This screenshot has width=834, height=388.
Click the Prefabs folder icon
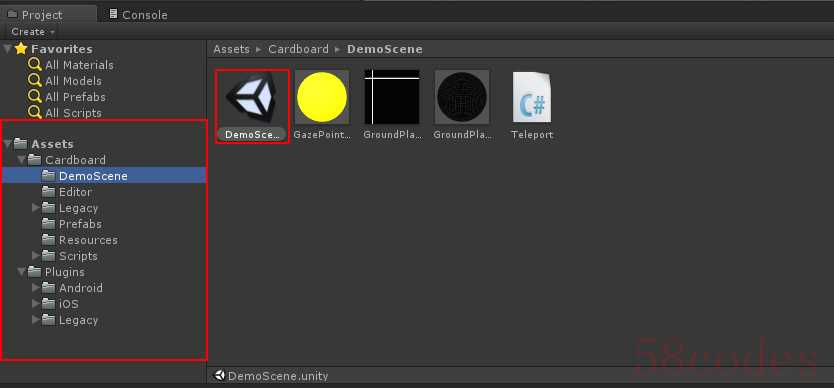49,223
